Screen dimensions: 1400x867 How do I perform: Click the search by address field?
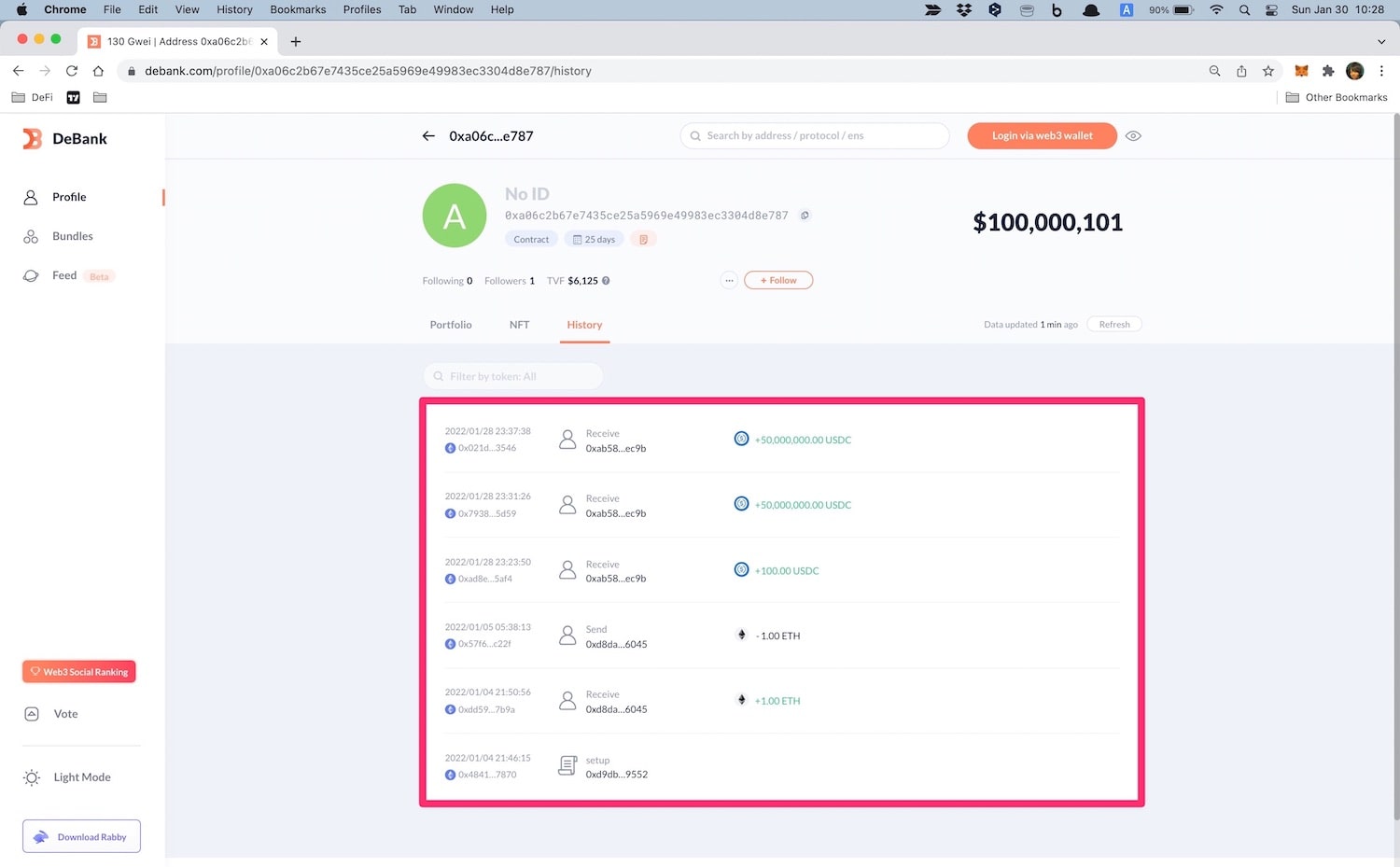click(815, 136)
